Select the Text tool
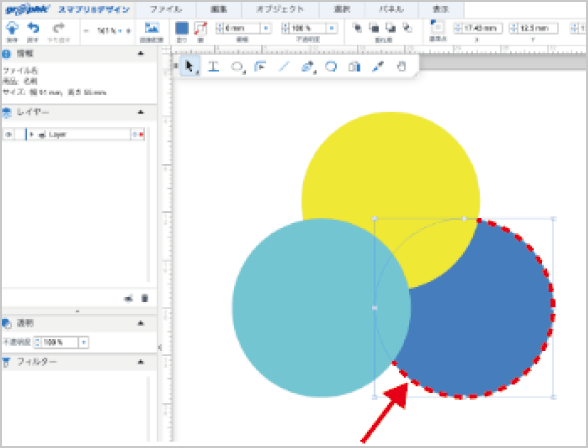This screenshot has width=588, height=448. coord(213,67)
